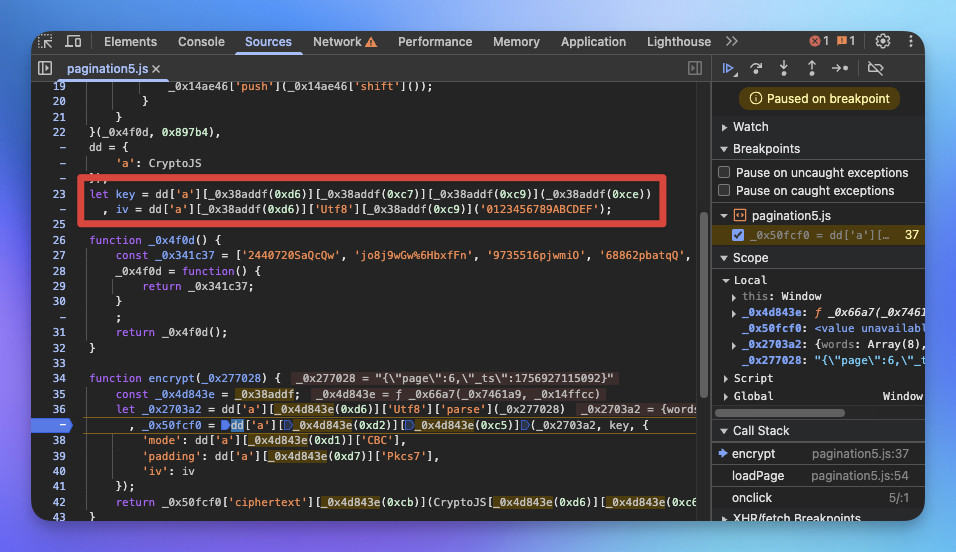Click the Network tab warning triangle
Screen dimensions: 956x552
pos(371,42)
